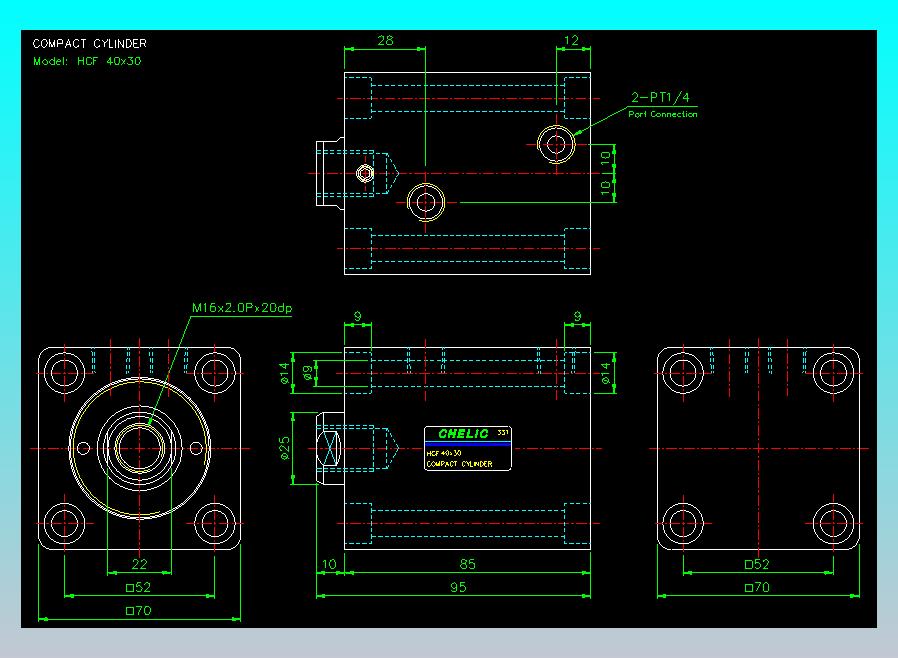This screenshot has height=658, width=898.
Task: Select the 'Model: HCF 40x30' label
Action: click(87, 61)
